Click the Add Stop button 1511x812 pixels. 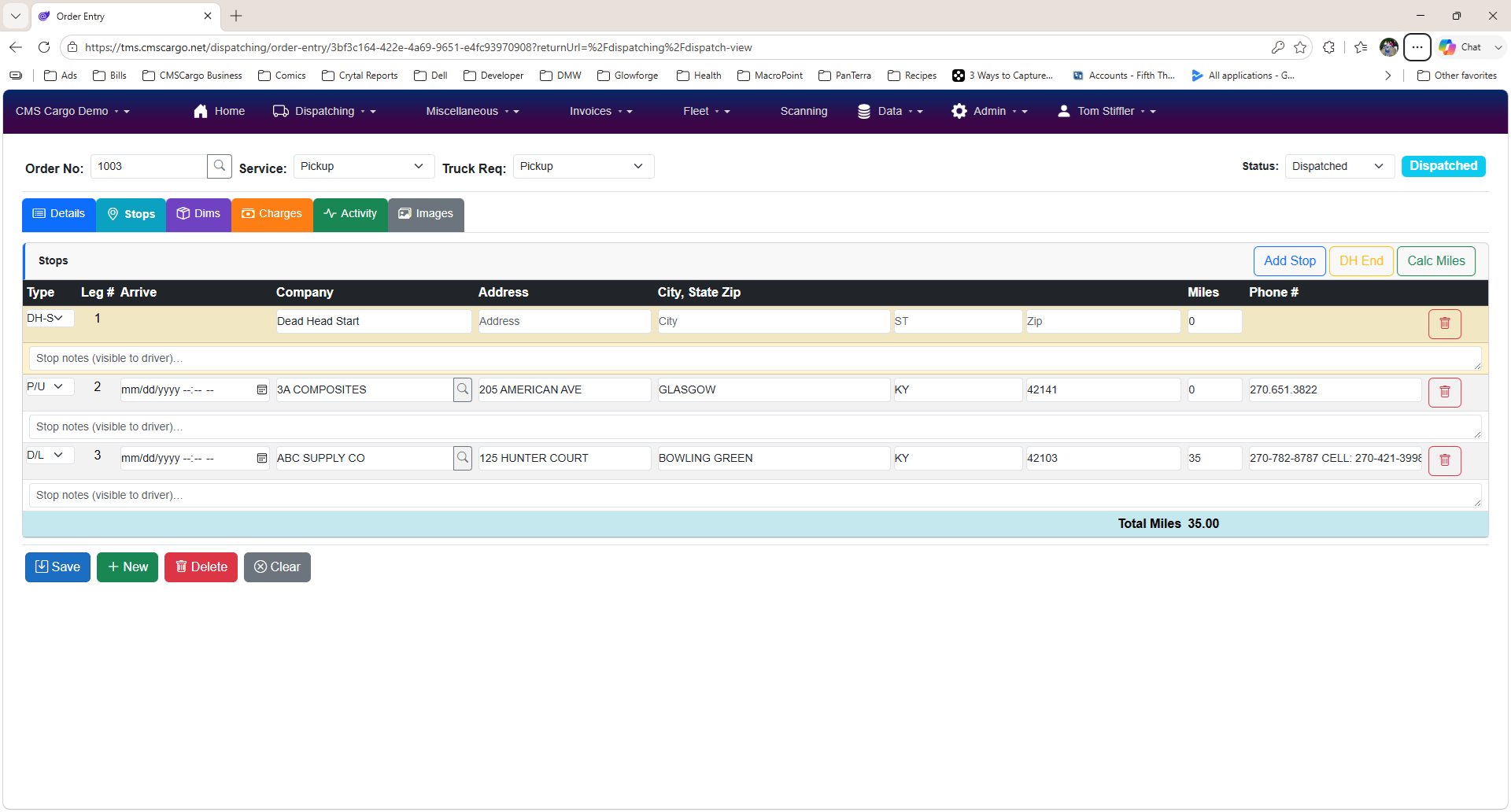[x=1289, y=261]
